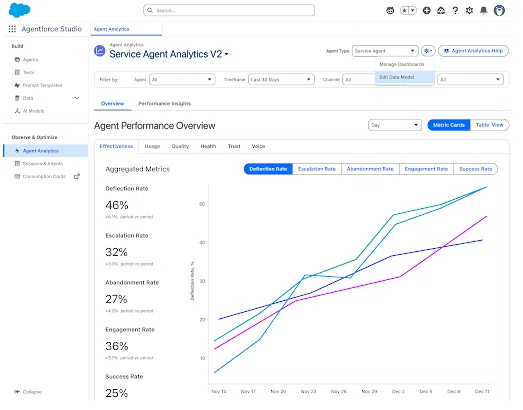This screenshot has width=523, height=410.
Task: Click the 36% Engagement Rate value
Action: (x=117, y=347)
